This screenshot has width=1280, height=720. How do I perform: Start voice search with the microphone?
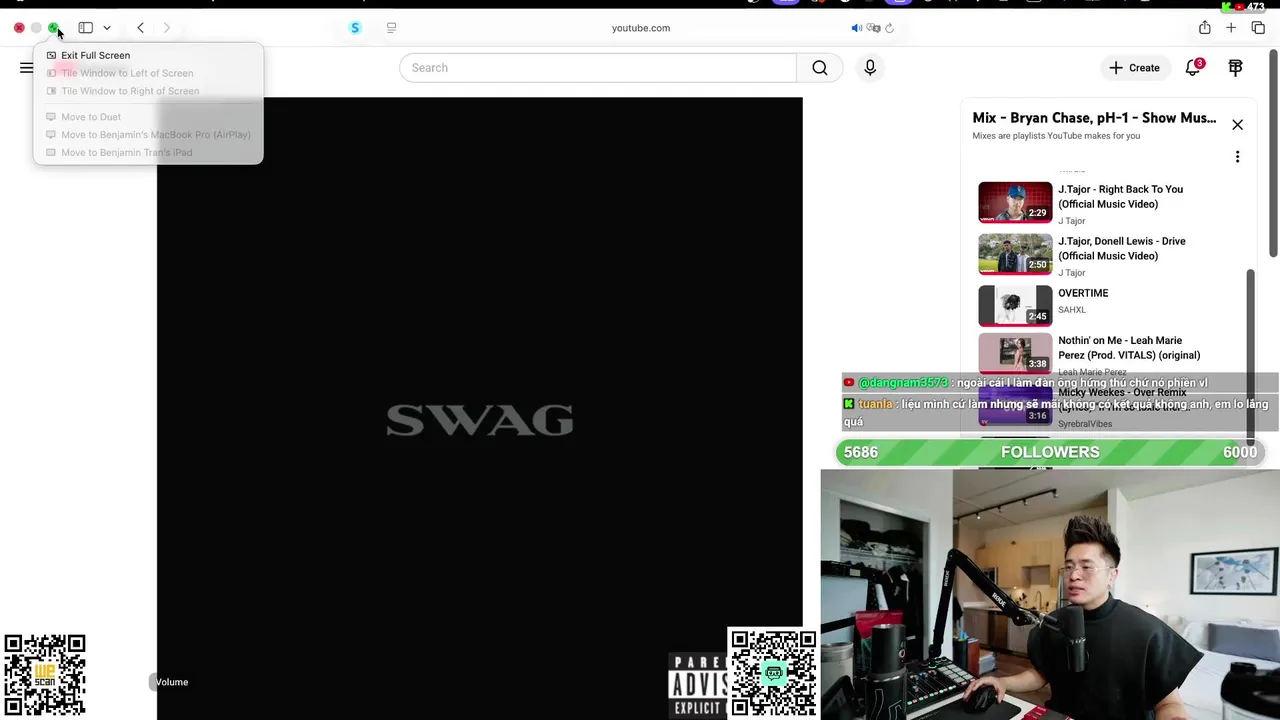point(870,68)
